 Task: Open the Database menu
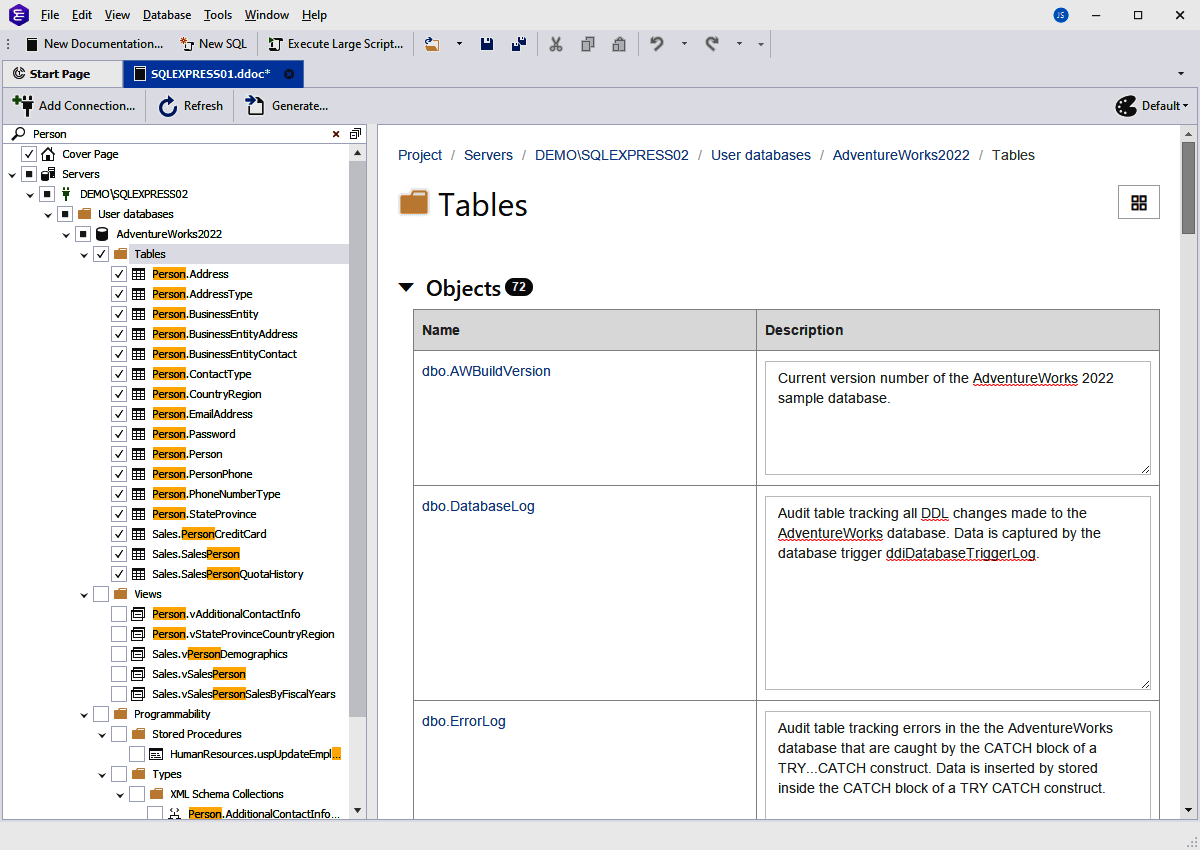tap(166, 14)
